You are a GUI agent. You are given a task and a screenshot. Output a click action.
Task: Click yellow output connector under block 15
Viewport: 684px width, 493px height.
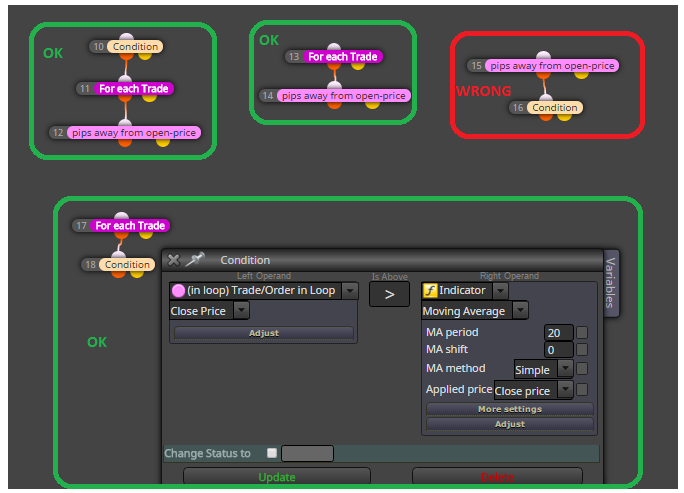coord(581,75)
